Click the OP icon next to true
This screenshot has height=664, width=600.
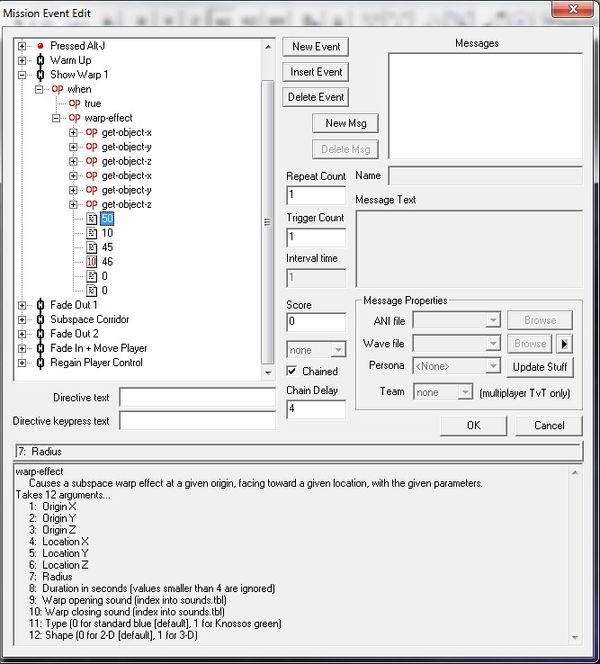pyautogui.click(x=74, y=103)
